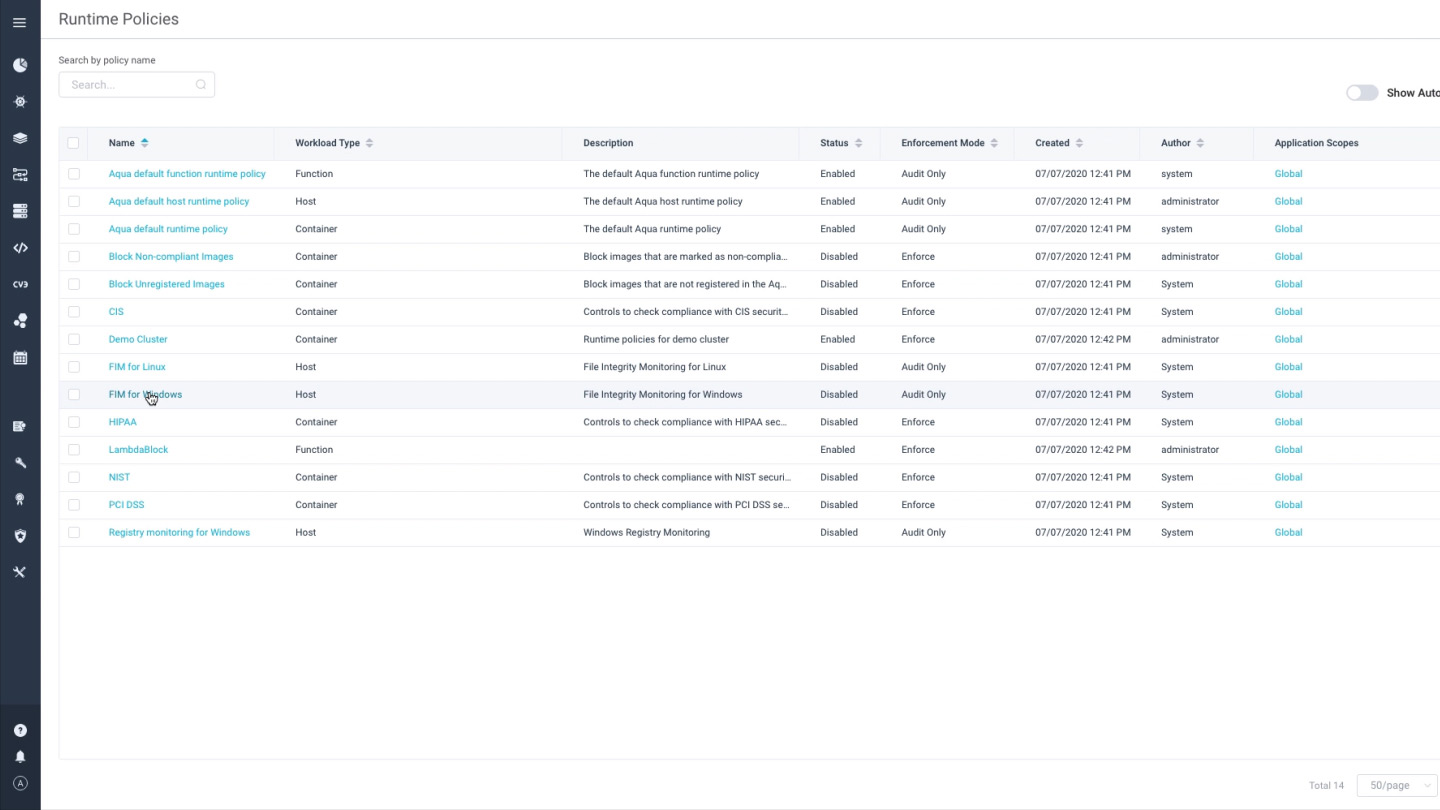Click 'The default Aqua host runtime policy' text
The height and width of the screenshot is (810, 1440).
click(x=663, y=201)
